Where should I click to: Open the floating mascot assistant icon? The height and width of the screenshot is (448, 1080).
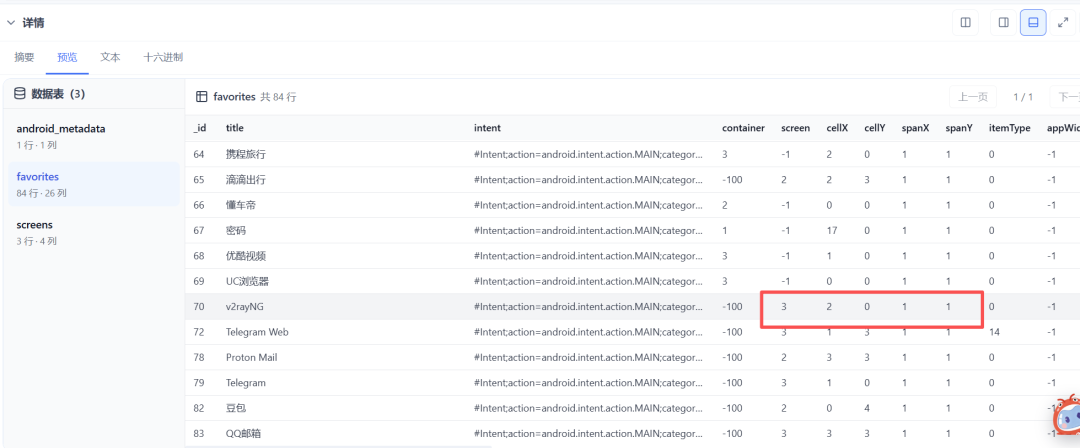click(1064, 416)
